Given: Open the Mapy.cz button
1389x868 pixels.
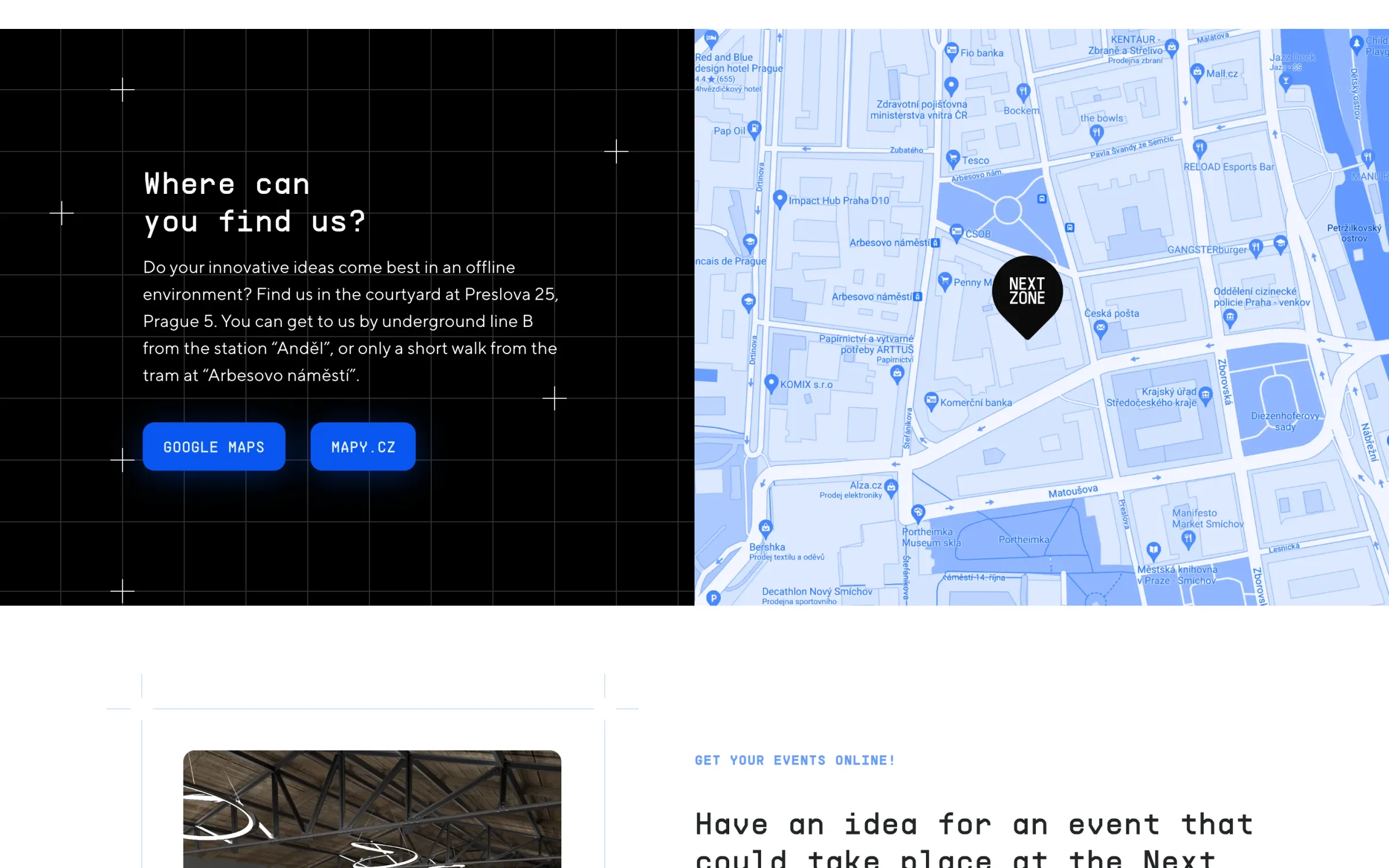Looking at the screenshot, I should click(363, 447).
